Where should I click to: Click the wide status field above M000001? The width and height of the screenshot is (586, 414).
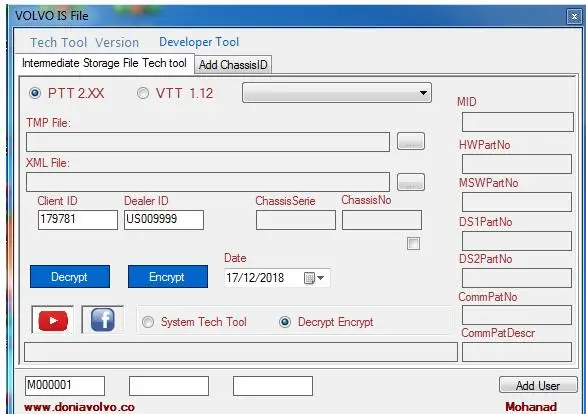tap(241, 352)
